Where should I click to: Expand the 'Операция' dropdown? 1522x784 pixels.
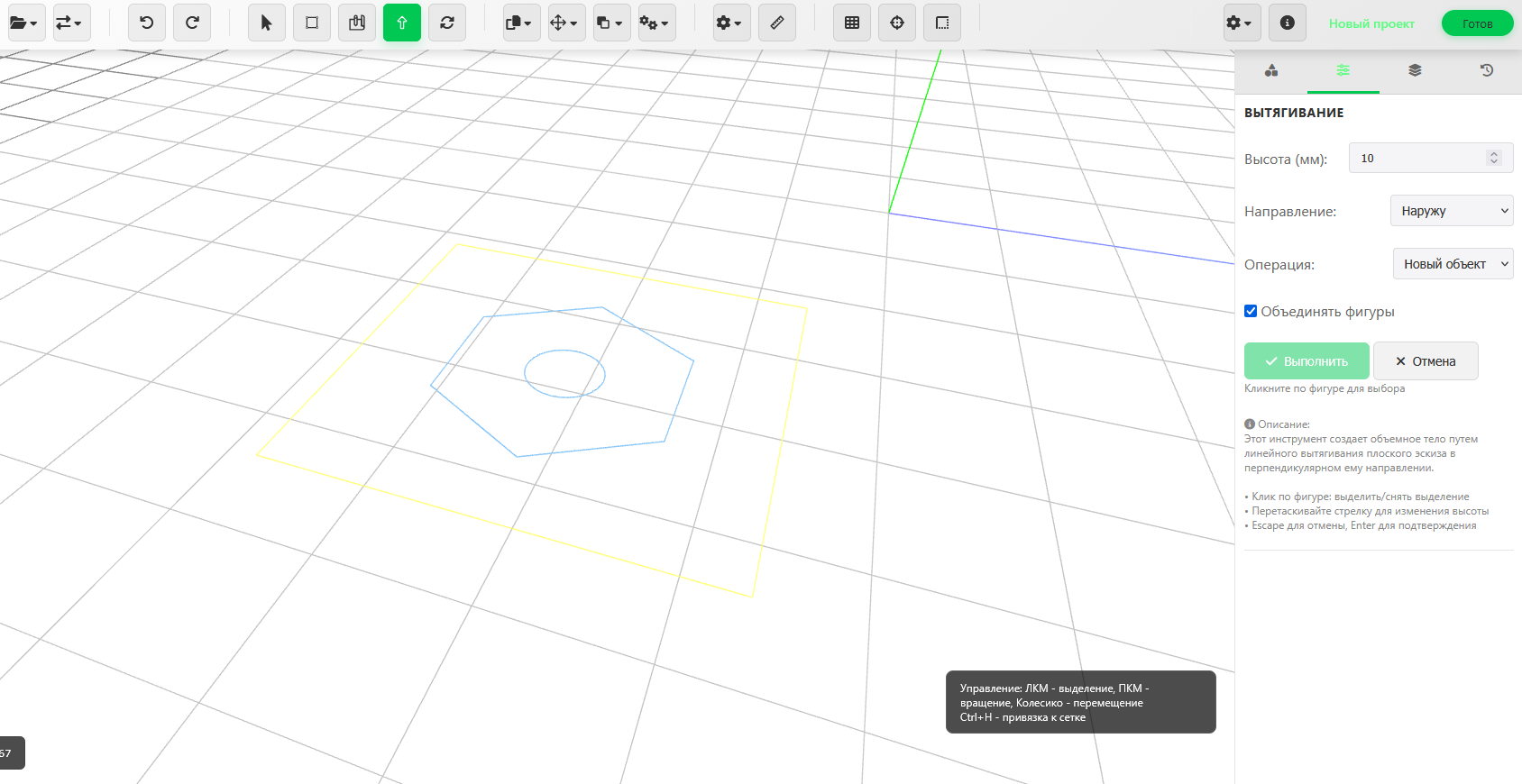[1453, 264]
